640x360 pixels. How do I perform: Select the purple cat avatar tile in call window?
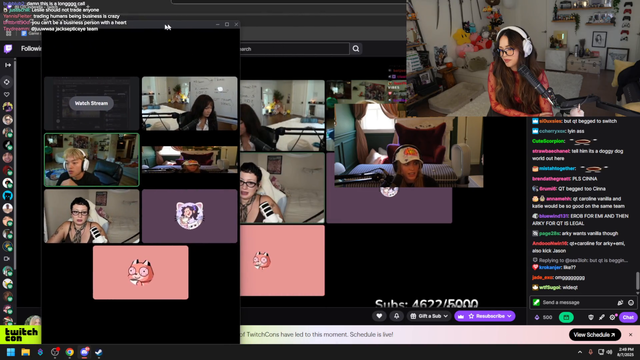coord(189,216)
